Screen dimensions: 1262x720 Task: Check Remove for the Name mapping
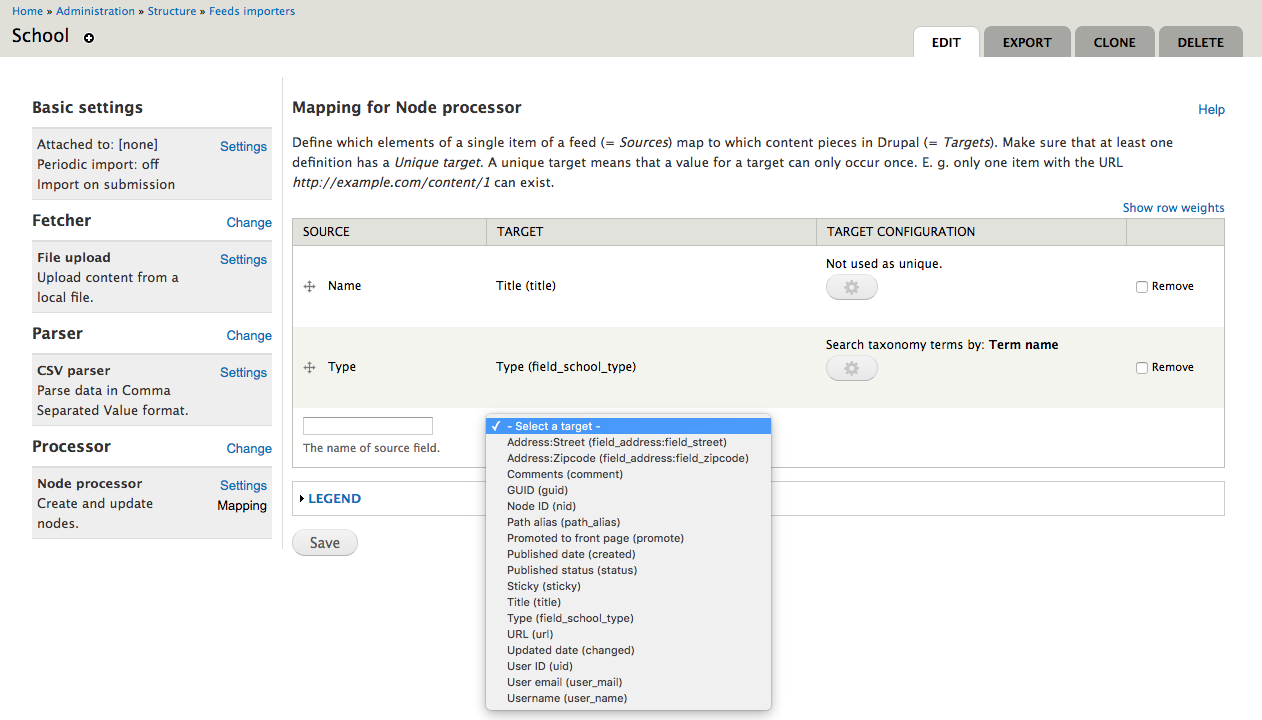[1142, 287]
